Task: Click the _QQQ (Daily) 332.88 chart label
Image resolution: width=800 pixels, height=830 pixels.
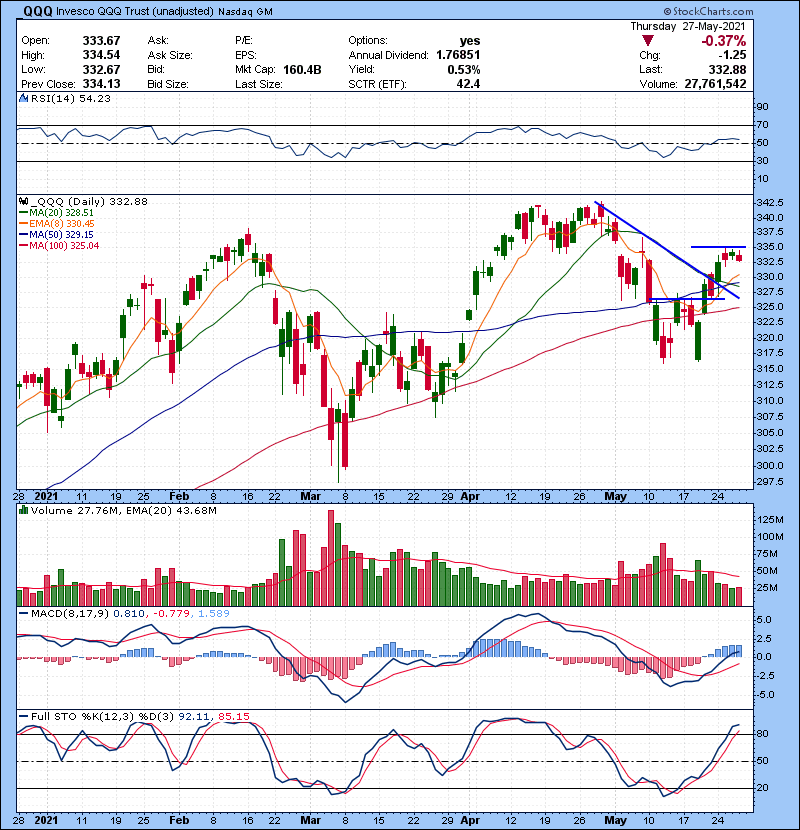Action: point(89,201)
